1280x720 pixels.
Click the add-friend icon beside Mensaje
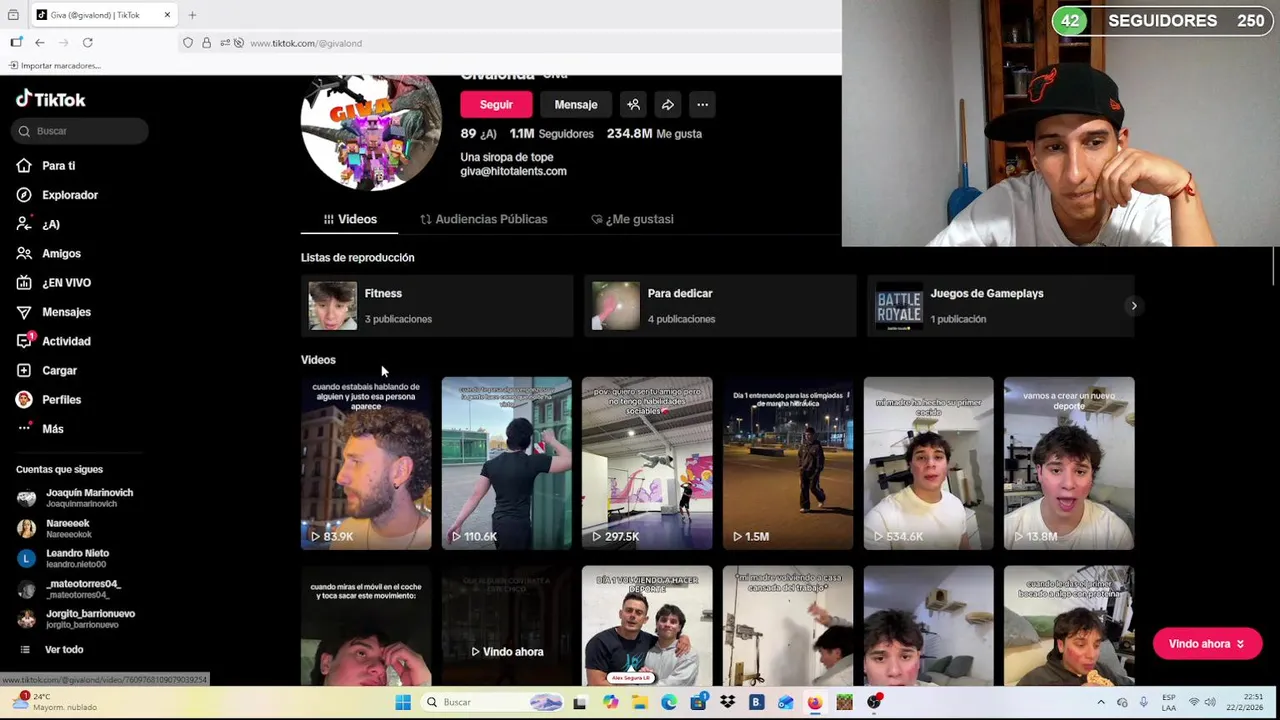(633, 105)
